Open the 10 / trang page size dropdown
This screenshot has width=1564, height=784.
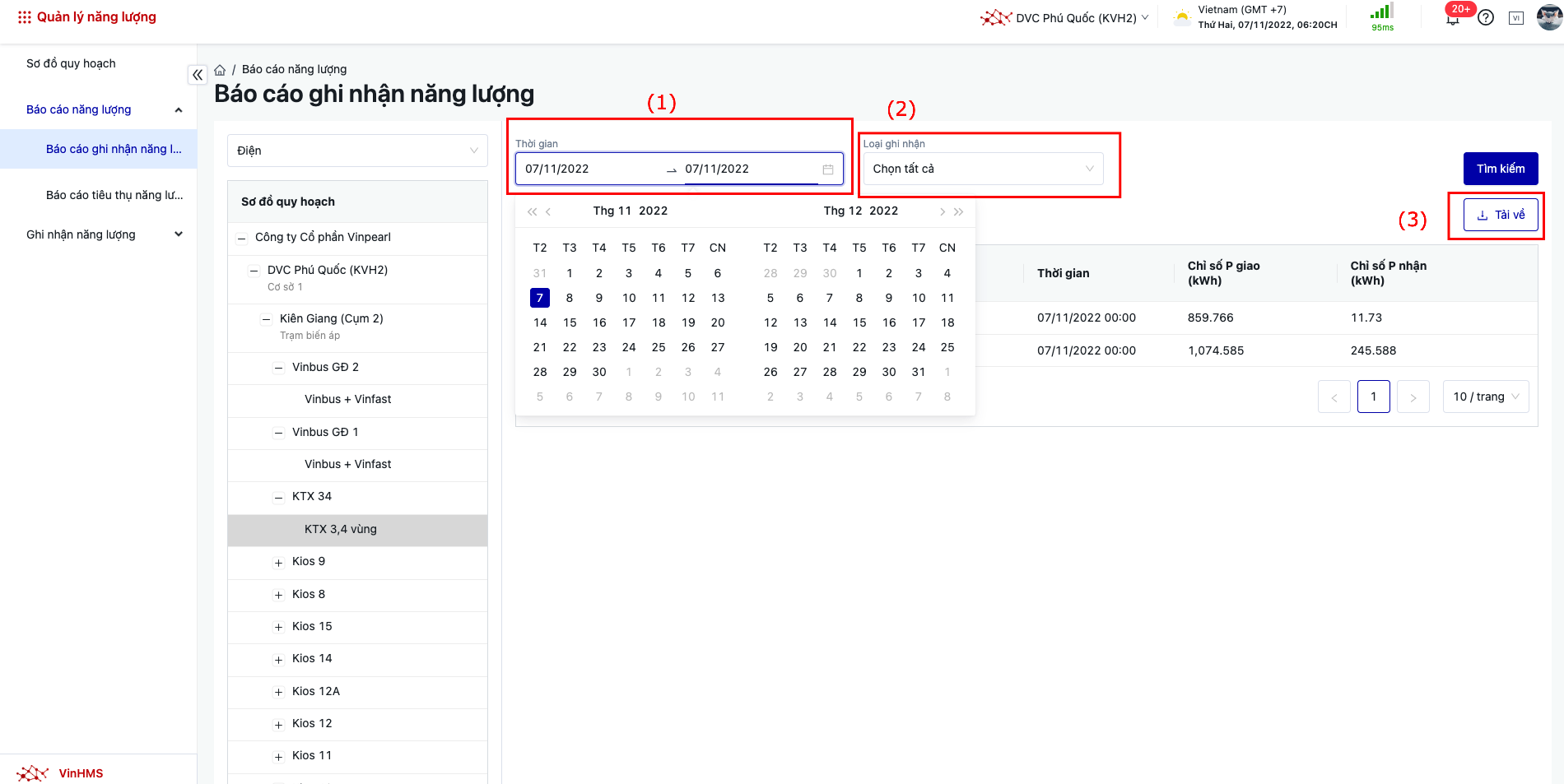[1486, 397]
